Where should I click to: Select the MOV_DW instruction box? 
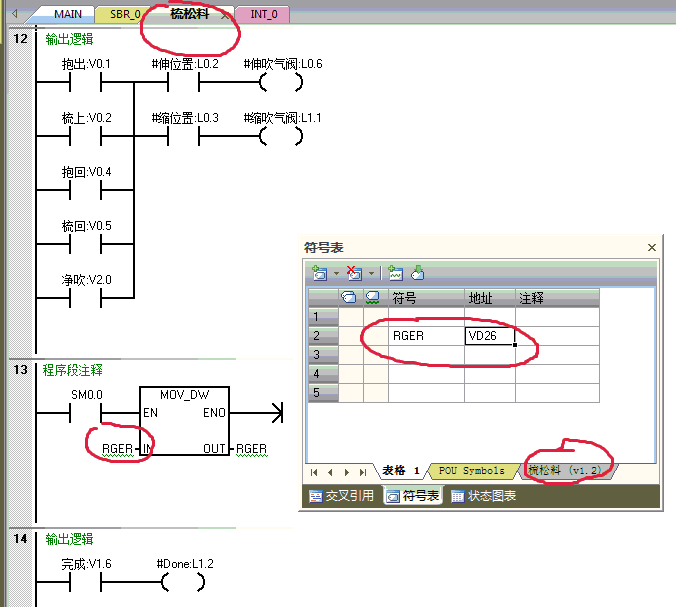pos(185,421)
